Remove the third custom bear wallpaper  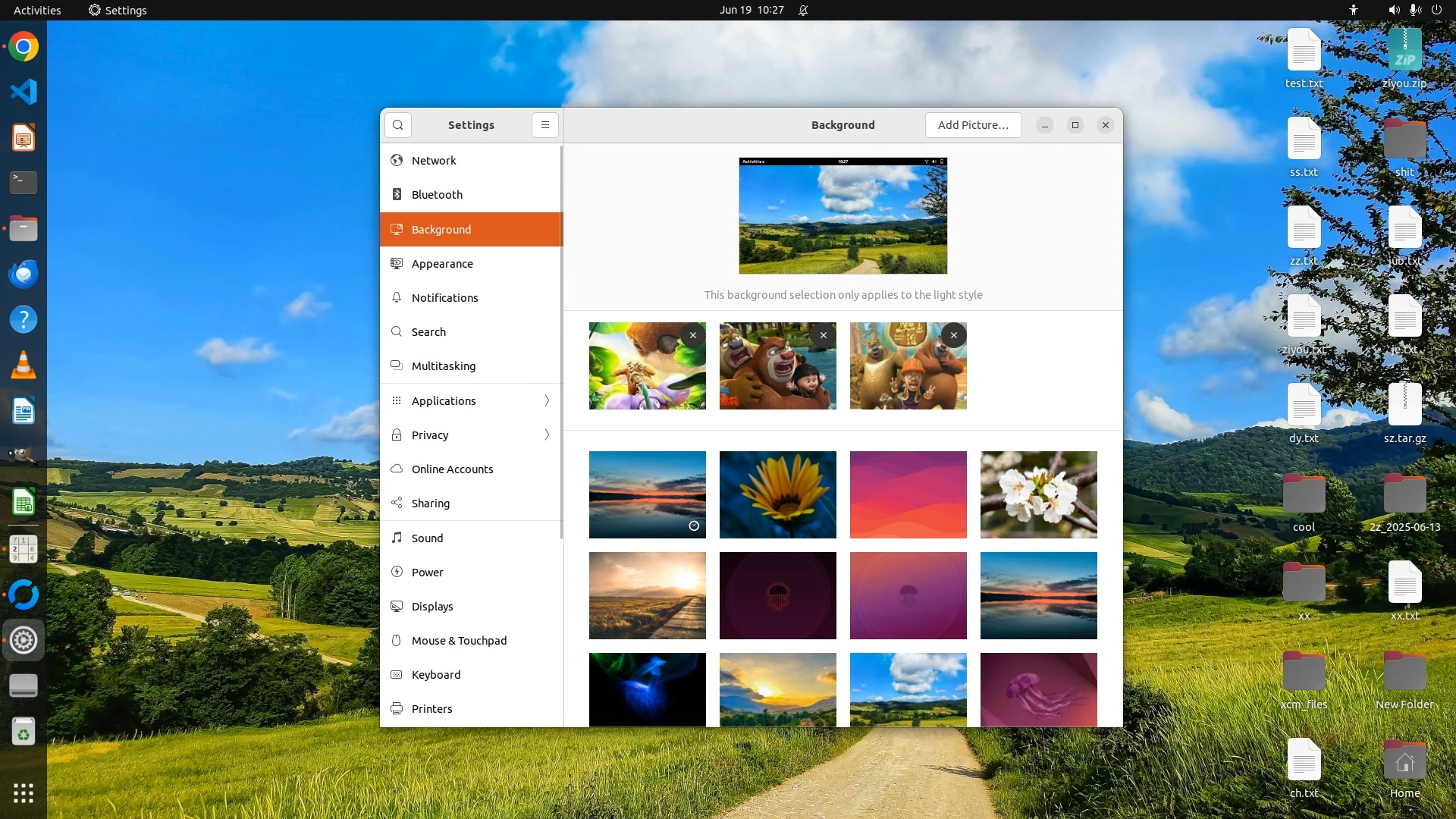(953, 335)
